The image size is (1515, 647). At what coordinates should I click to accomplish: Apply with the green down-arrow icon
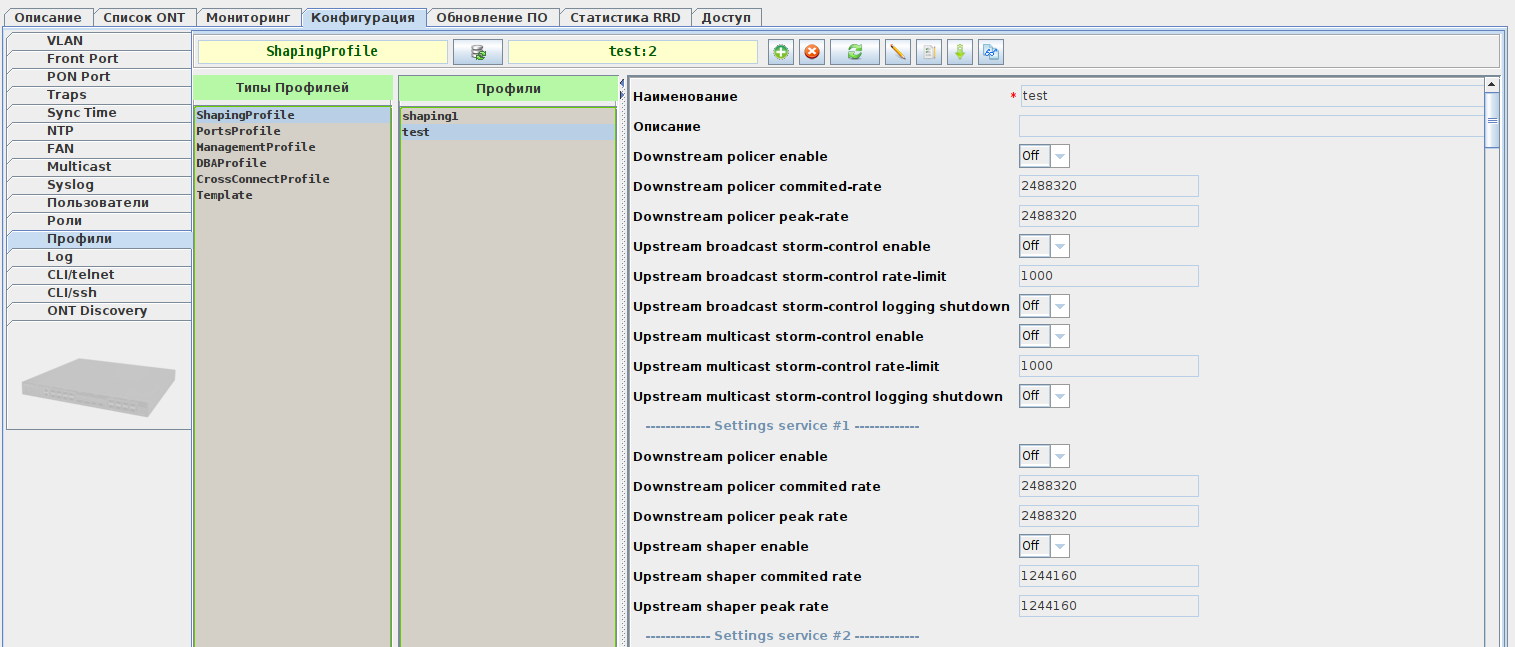click(x=960, y=52)
